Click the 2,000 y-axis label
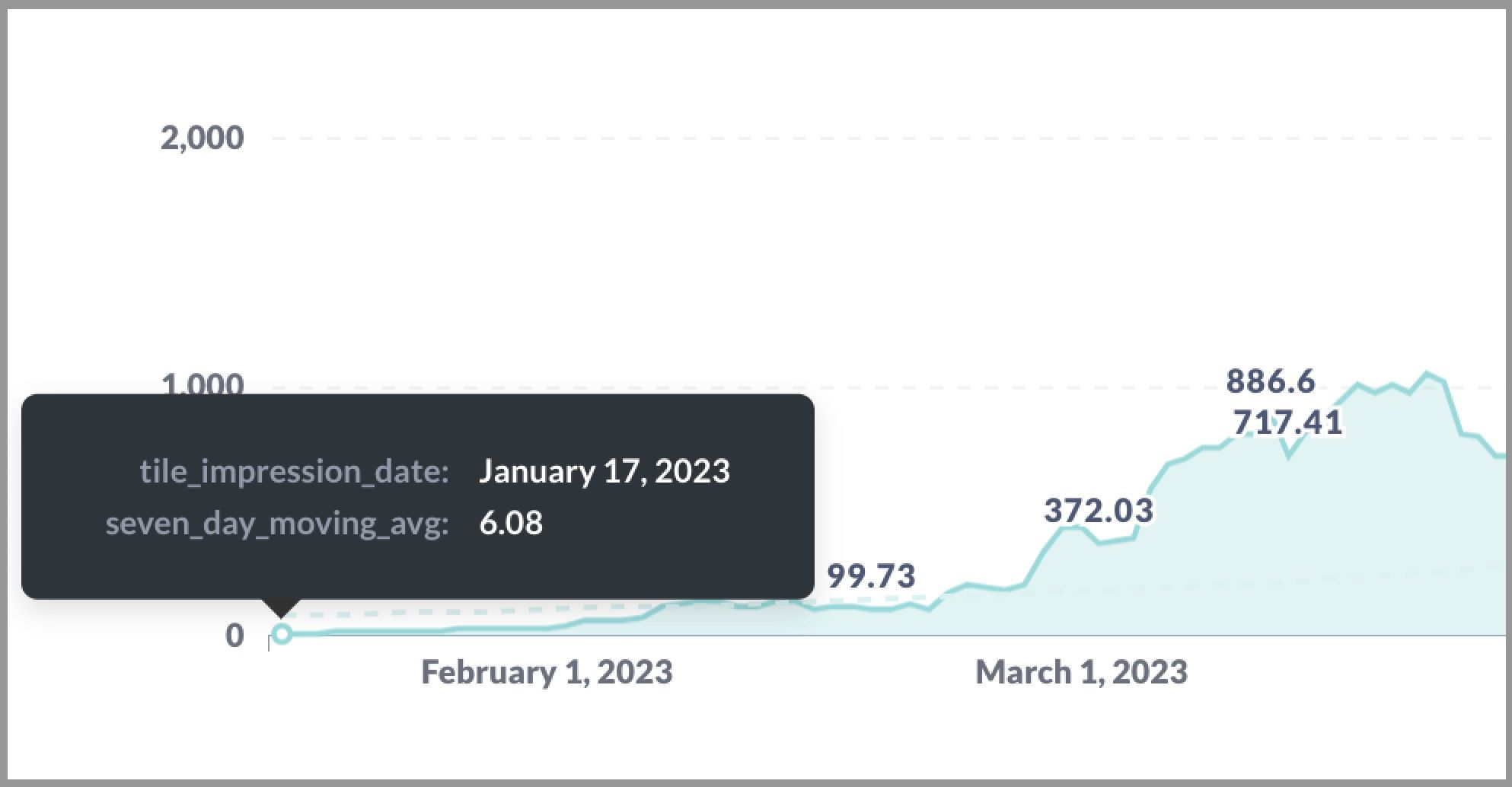The image size is (1512, 787). click(x=202, y=138)
